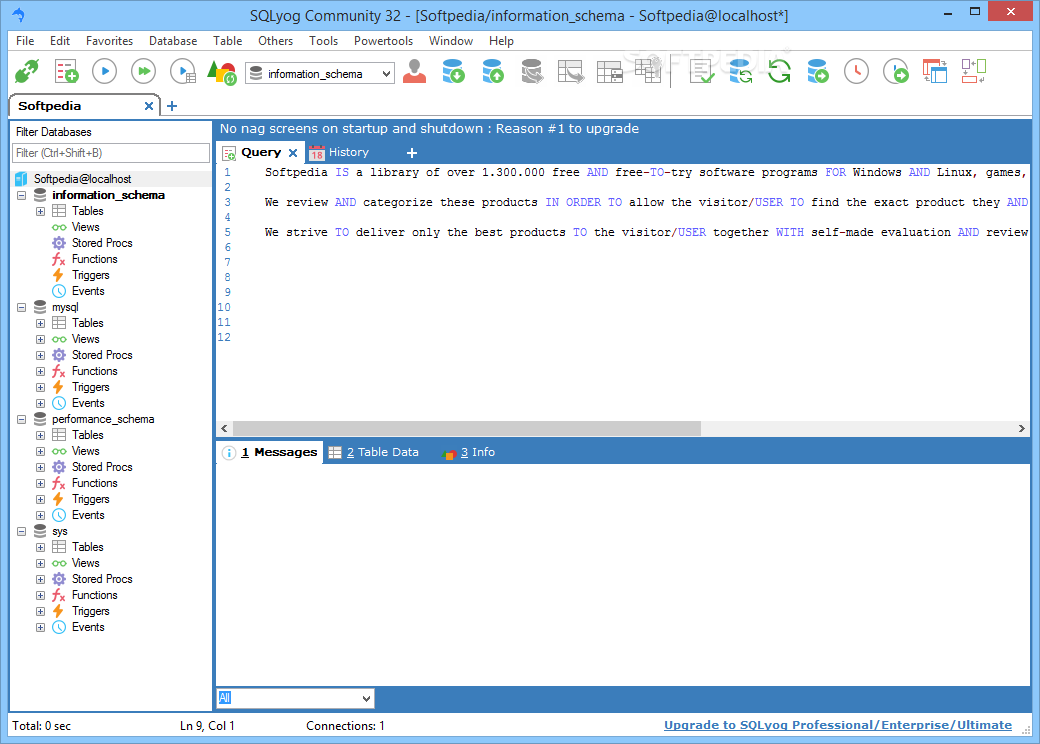Click database export icon with up arrow
The height and width of the screenshot is (744, 1040).
click(x=493, y=71)
